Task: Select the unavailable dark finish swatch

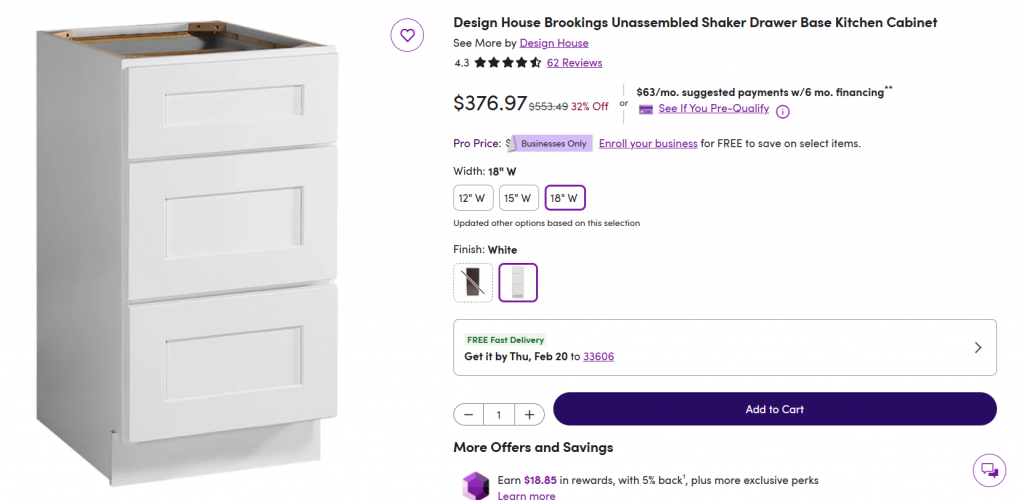Action: point(473,282)
